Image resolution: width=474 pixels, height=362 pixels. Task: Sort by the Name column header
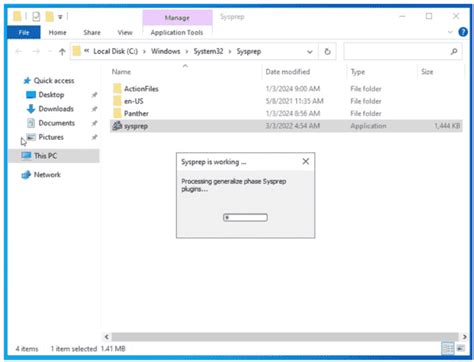[x=121, y=72]
